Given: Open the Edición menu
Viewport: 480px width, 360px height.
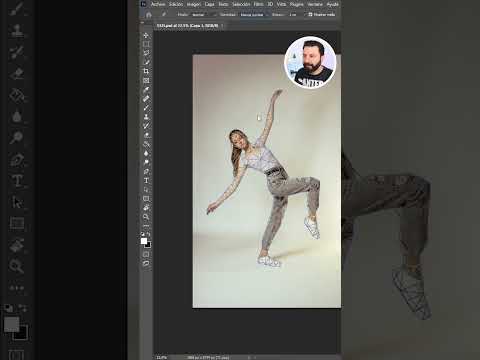Looking at the screenshot, I should tap(176, 4).
